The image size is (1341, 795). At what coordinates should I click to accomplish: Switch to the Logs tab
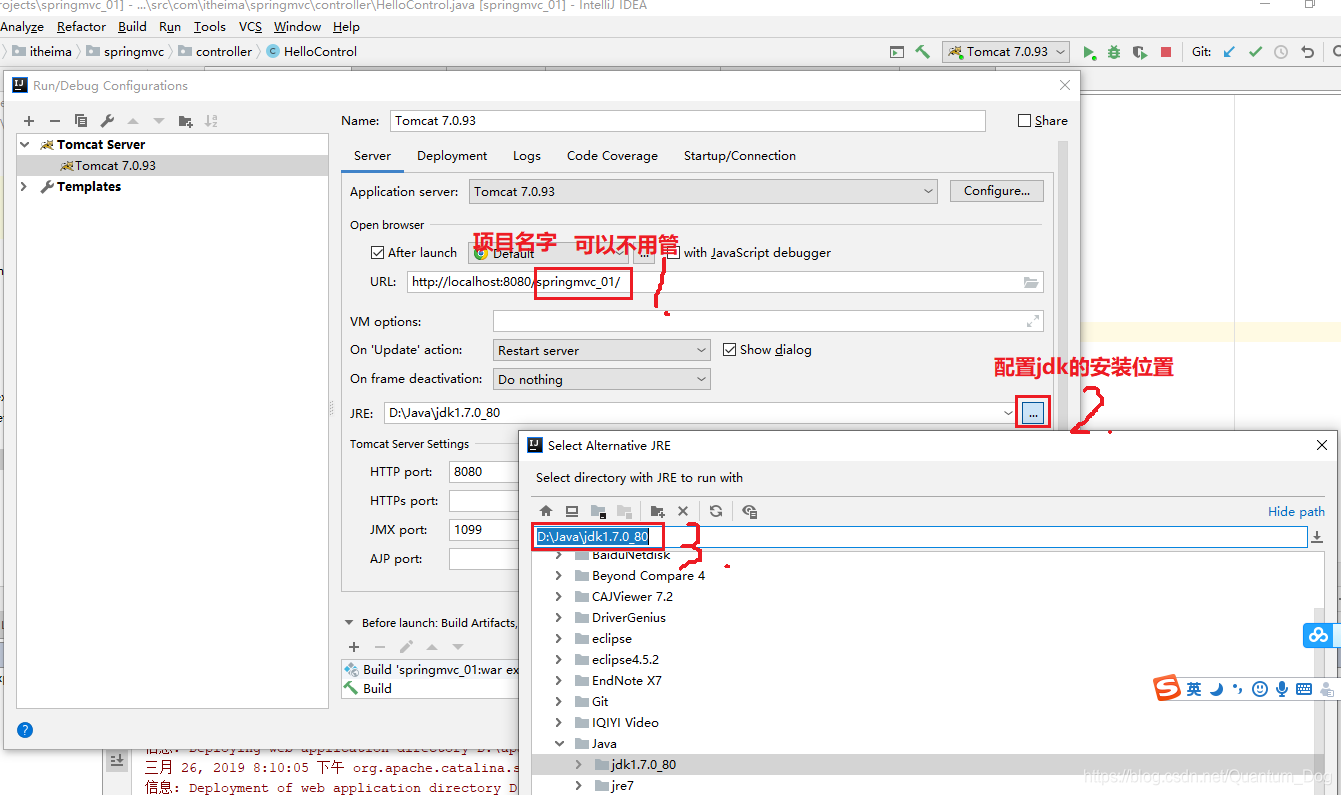(x=527, y=156)
